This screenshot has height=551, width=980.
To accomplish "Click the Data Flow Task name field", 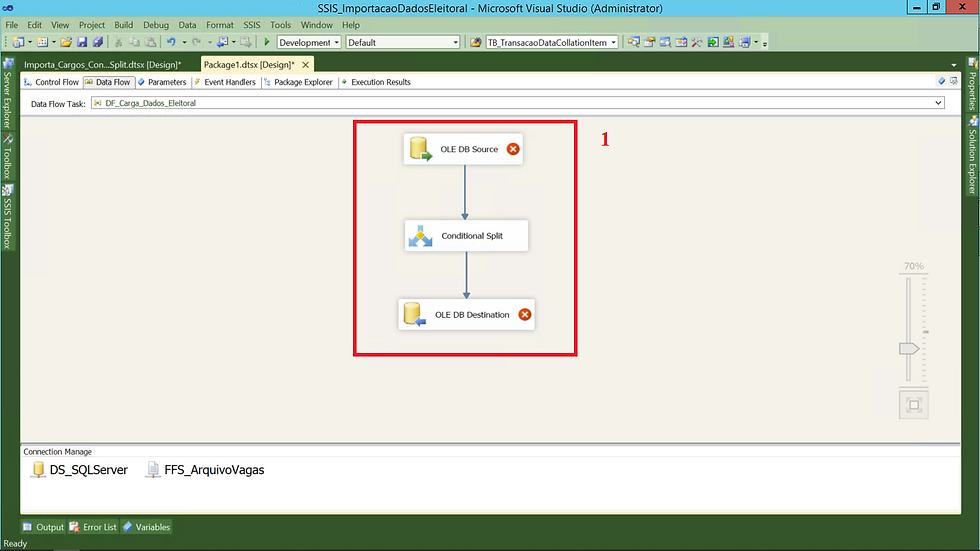I will coord(518,103).
